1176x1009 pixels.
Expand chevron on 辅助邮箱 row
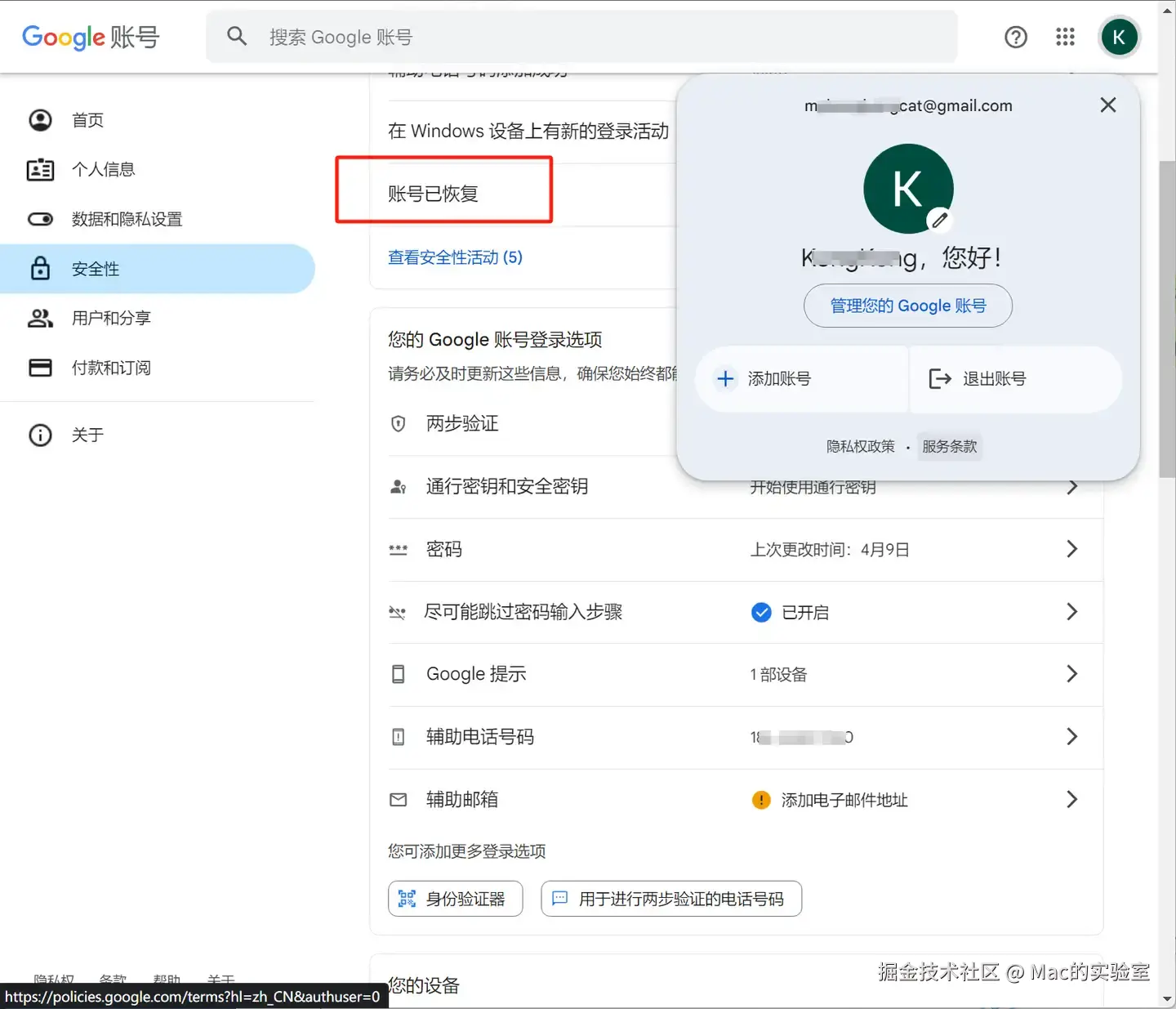(x=1072, y=800)
